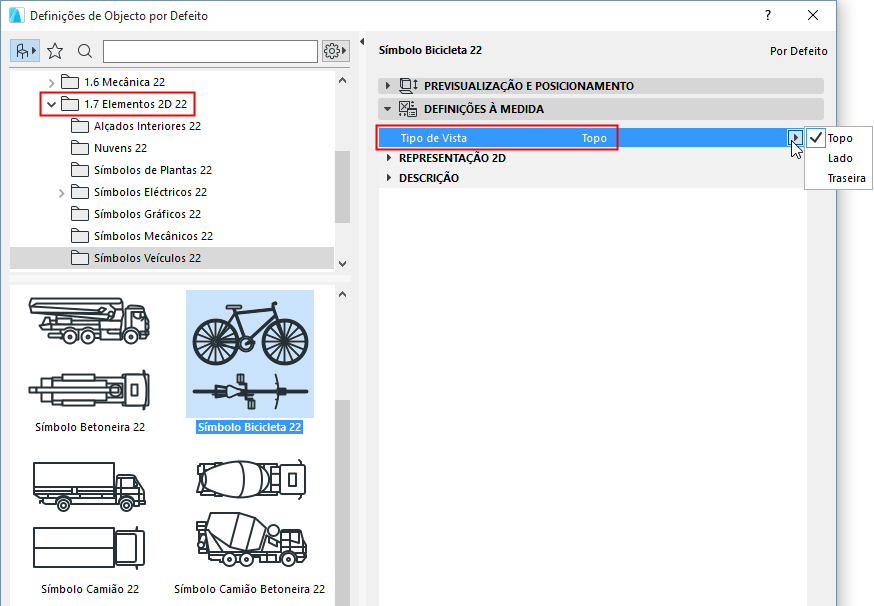Open favorites with the star icon
This screenshot has height=606, width=874.
pos(55,51)
